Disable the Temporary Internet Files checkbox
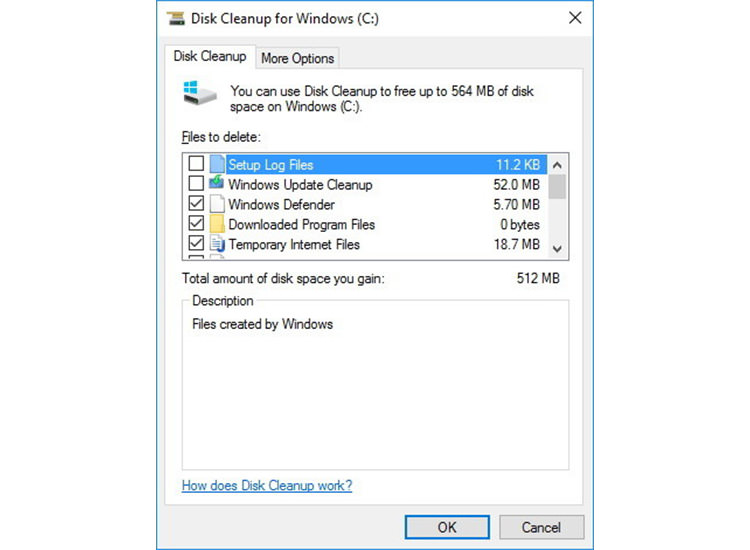 pyautogui.click(x=196, y=245)
